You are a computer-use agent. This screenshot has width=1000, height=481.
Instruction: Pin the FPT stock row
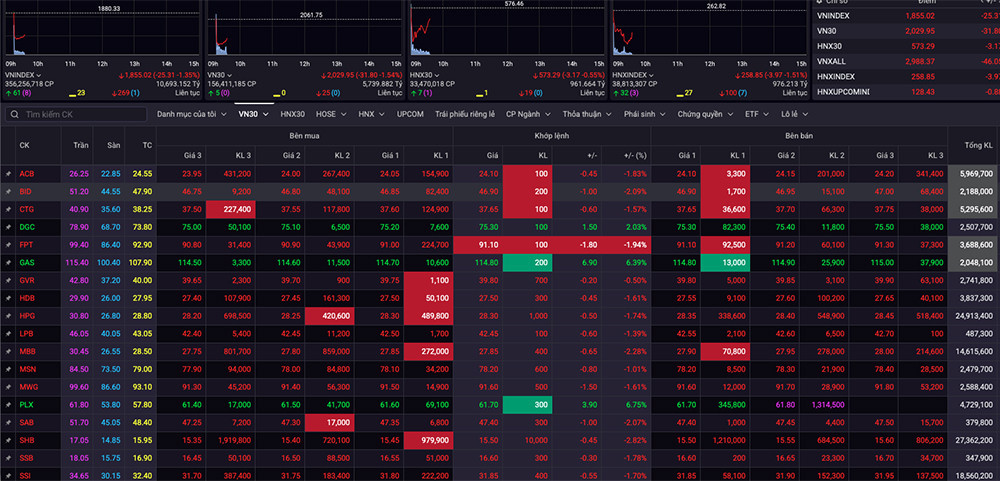point(8,244)
